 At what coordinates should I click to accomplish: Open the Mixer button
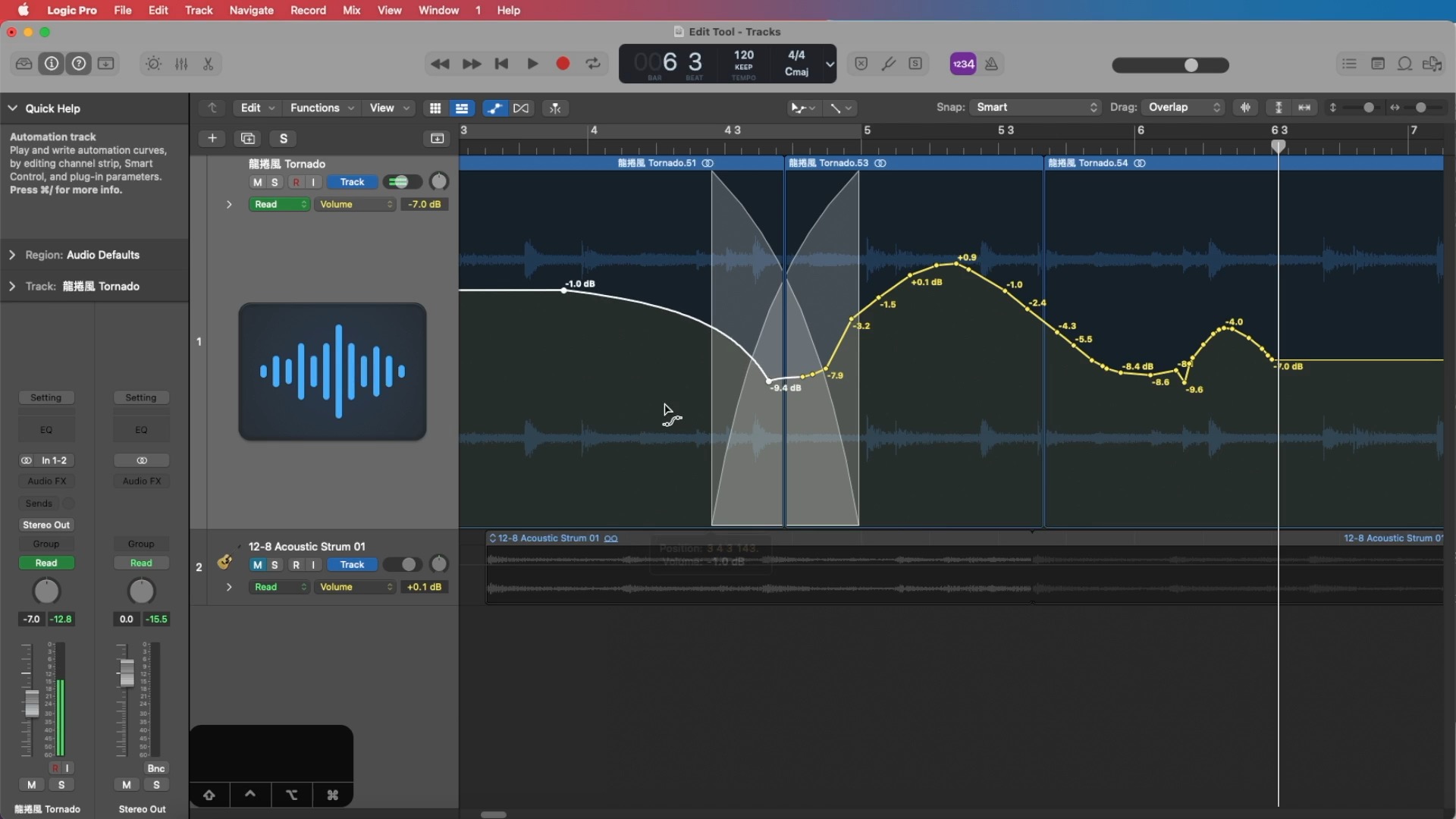pyautogui.click(x=181, y=64)
